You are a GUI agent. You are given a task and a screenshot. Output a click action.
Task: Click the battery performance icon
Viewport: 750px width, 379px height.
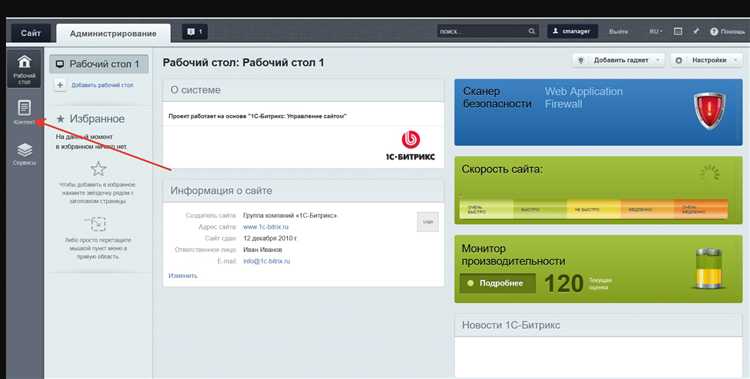708,268
